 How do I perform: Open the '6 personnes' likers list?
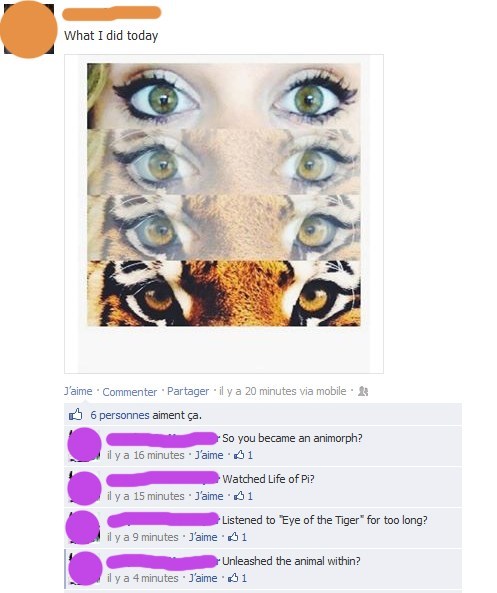click(120, 415)
